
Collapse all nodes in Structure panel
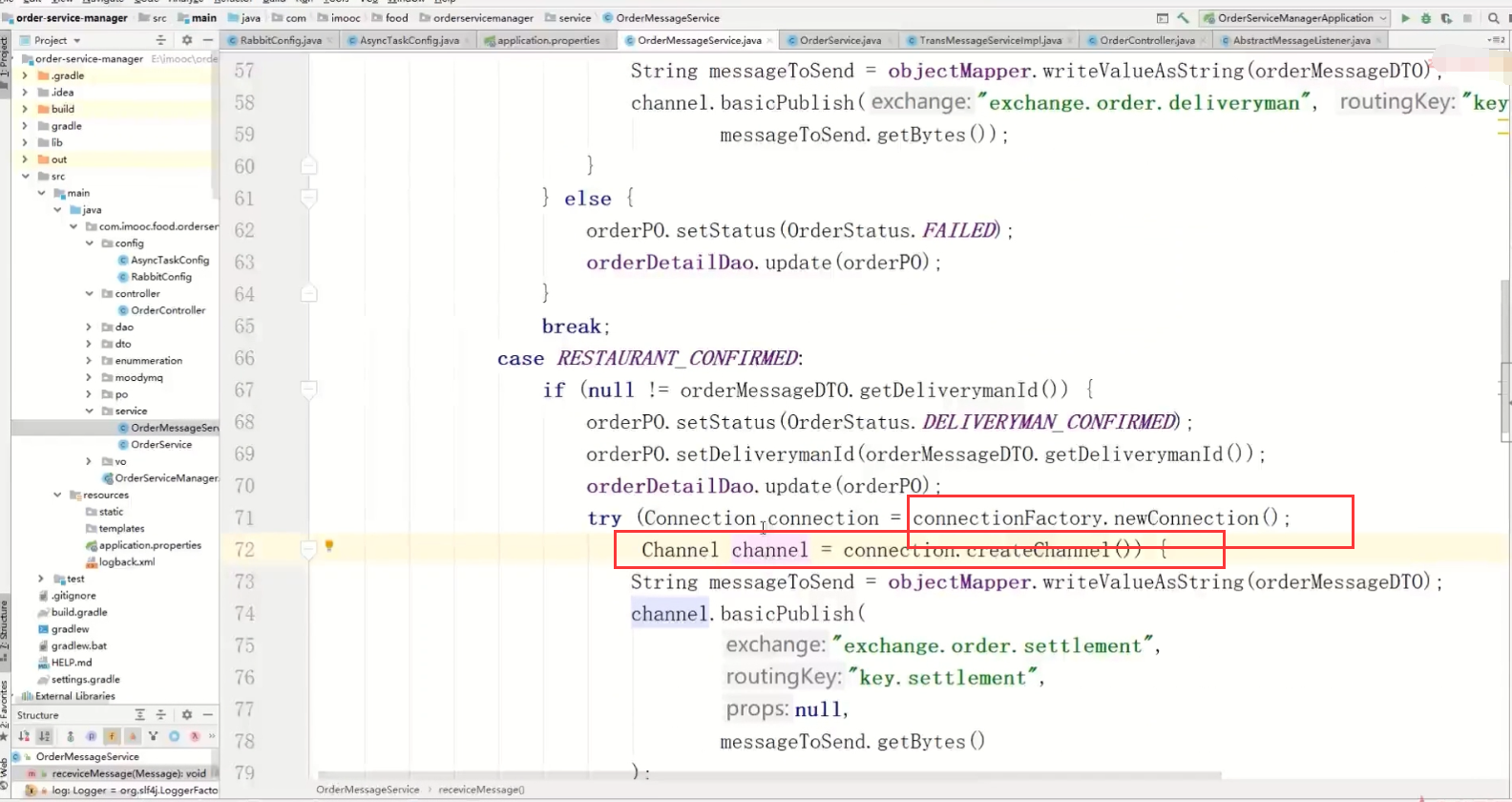[161, 715]
